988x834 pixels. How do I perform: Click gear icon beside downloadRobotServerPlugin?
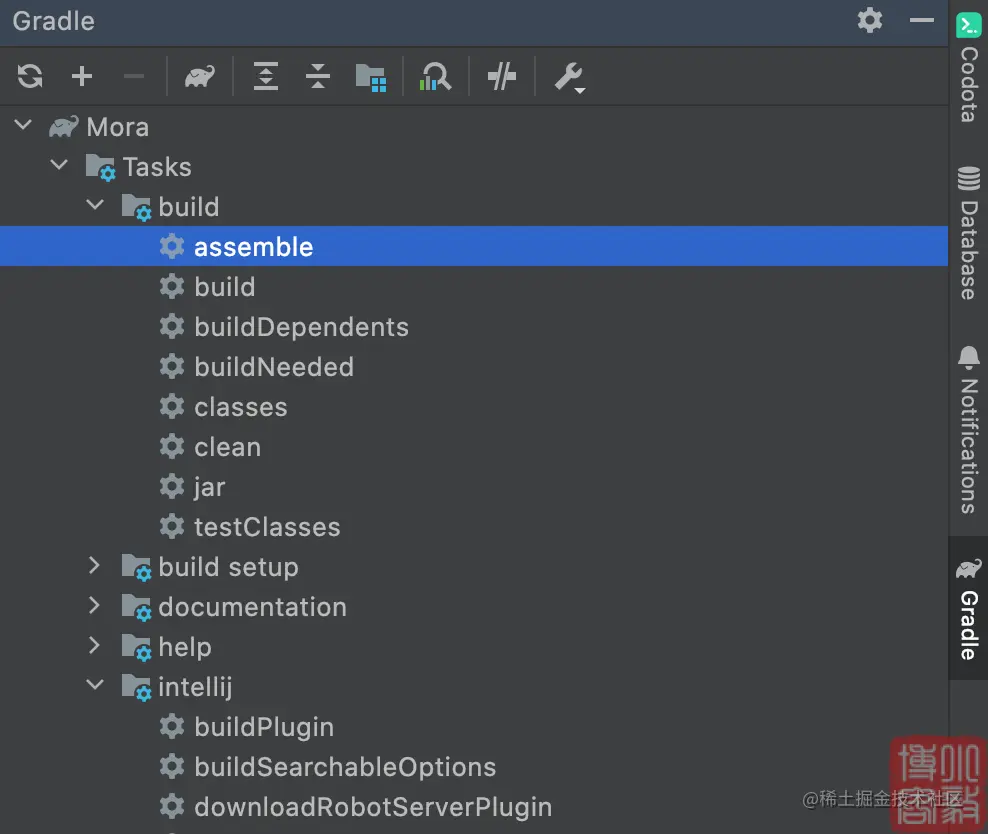(x=171, y=806)
